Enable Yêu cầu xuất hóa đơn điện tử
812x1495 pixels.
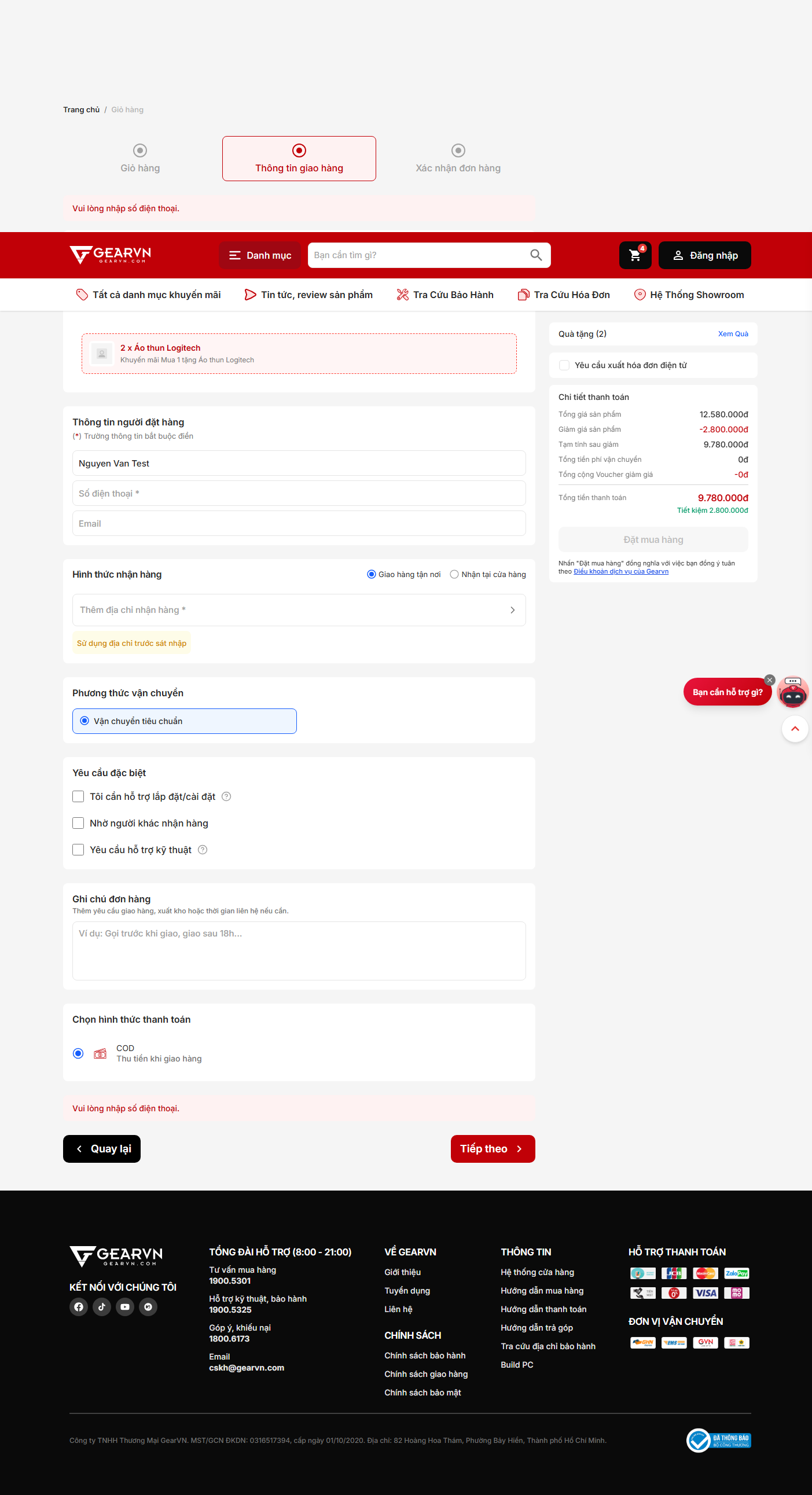tap(564, 365)
